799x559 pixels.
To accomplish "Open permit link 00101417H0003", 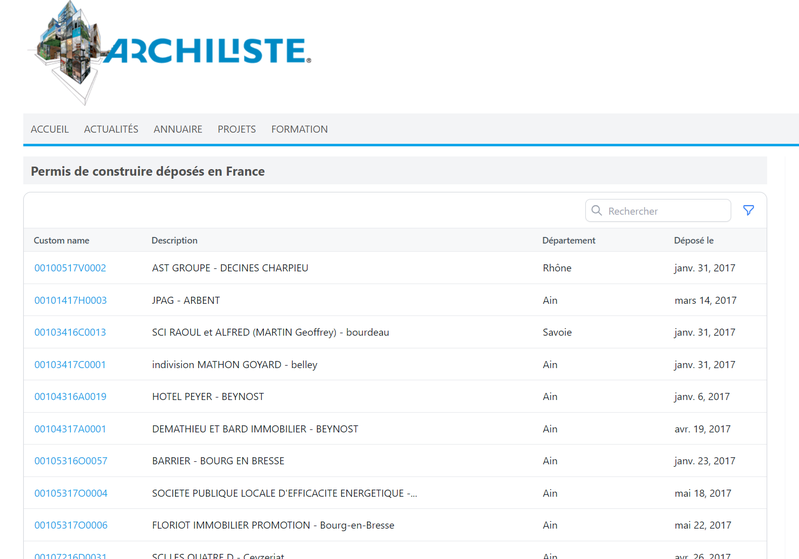I will (x=70, y=301).
